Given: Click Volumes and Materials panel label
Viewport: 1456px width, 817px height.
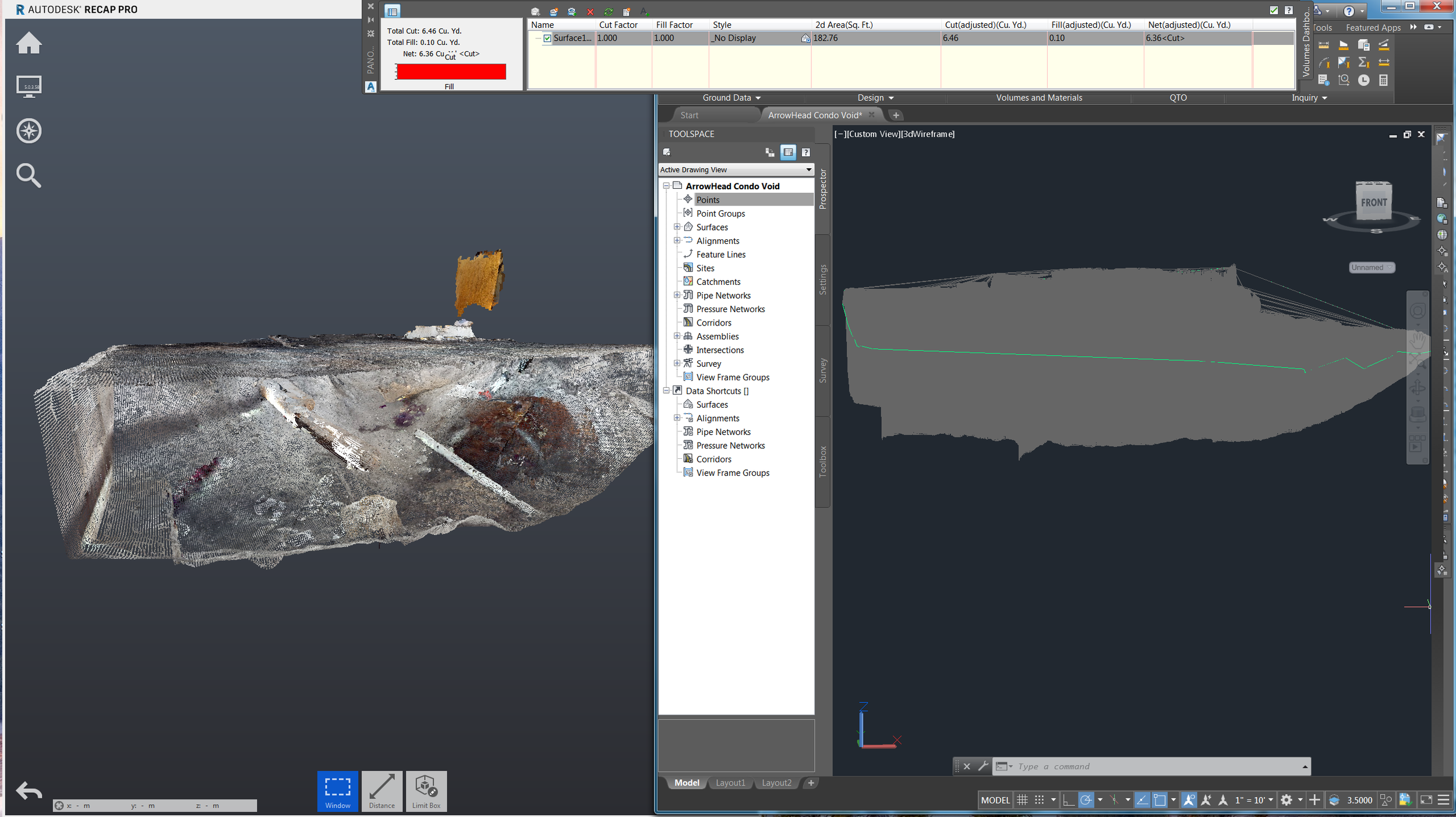Looking at the screenshot, I should click(1039, 98).
